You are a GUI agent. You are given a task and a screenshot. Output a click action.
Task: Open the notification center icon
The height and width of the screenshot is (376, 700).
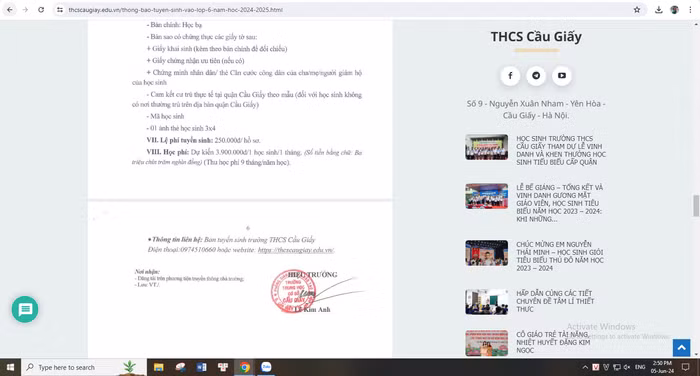point(686,367)
